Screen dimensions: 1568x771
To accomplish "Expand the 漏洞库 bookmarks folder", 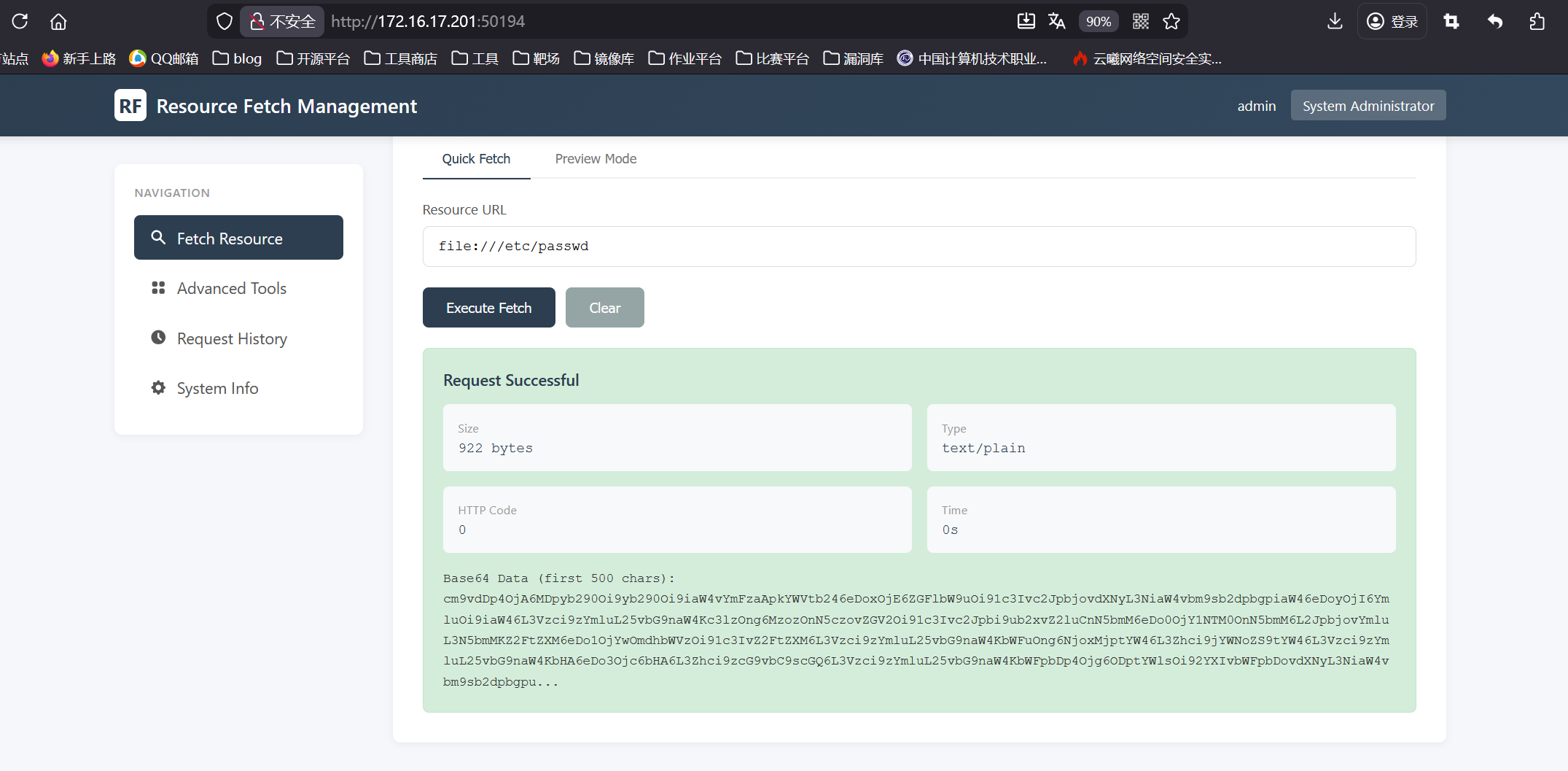I will (854, 58).
